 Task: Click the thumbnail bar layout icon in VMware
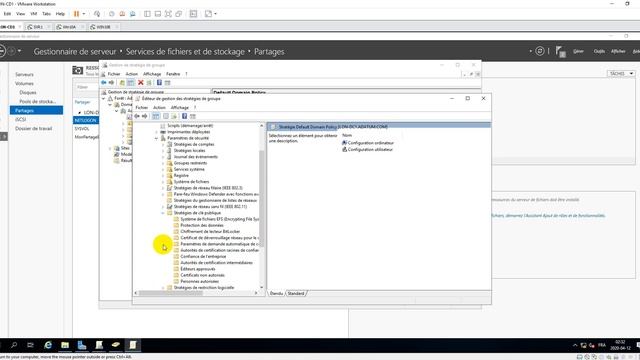[158, 14]
